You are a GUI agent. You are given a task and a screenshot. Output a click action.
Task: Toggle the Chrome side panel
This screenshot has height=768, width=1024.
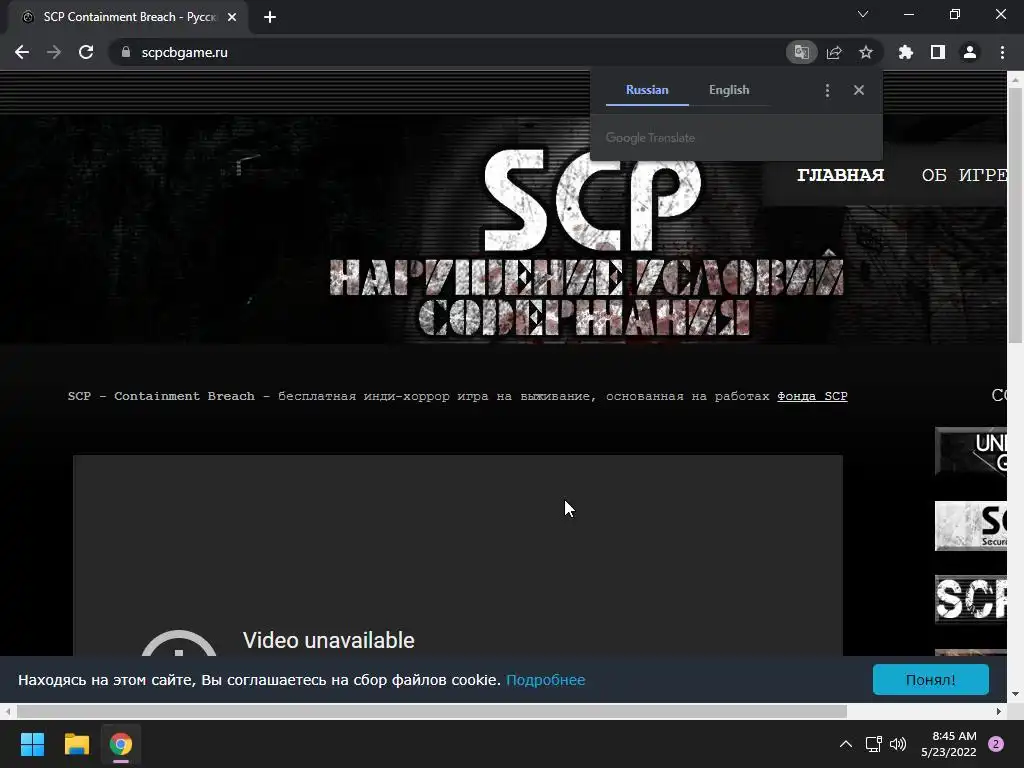[x=938, y=52]
